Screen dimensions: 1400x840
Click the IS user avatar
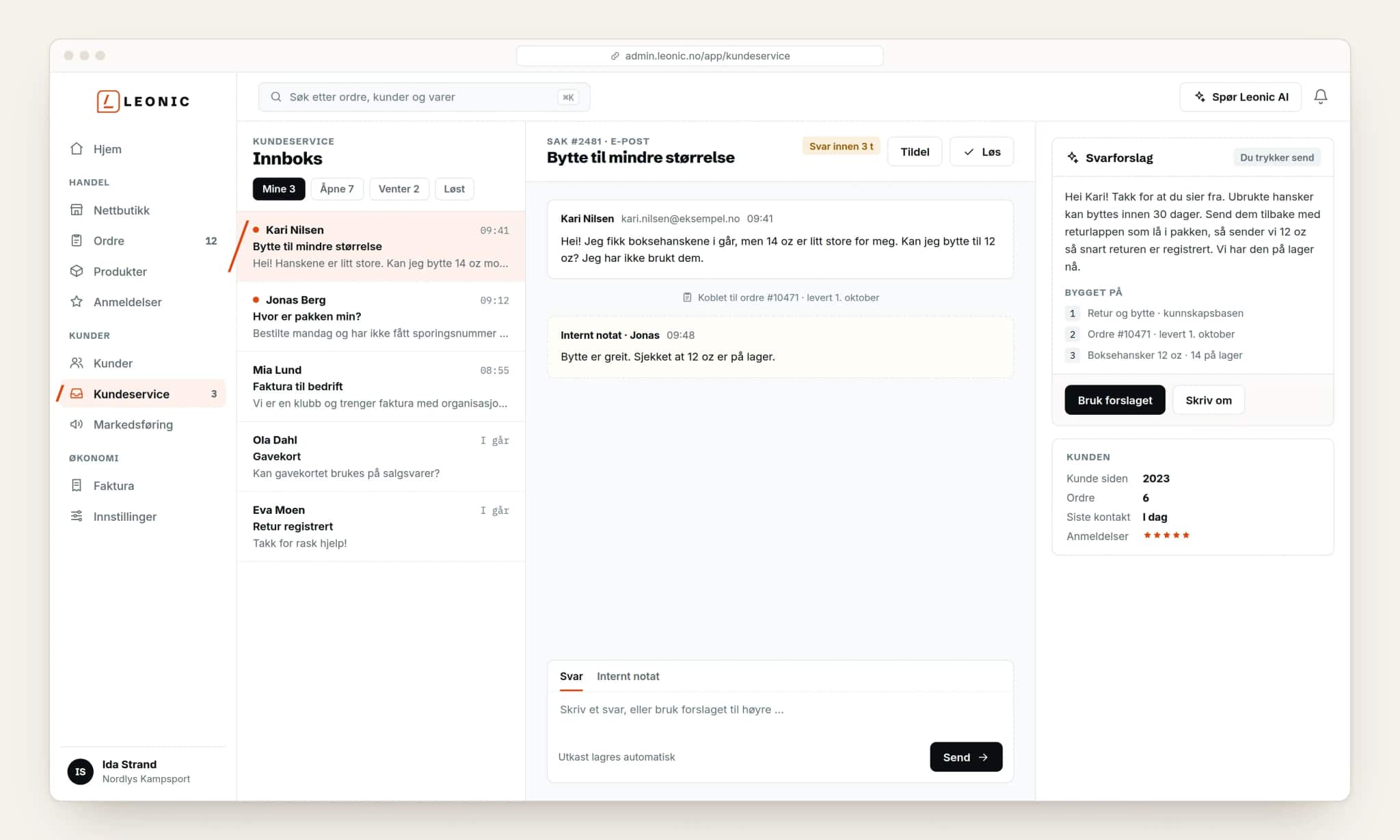81,772
